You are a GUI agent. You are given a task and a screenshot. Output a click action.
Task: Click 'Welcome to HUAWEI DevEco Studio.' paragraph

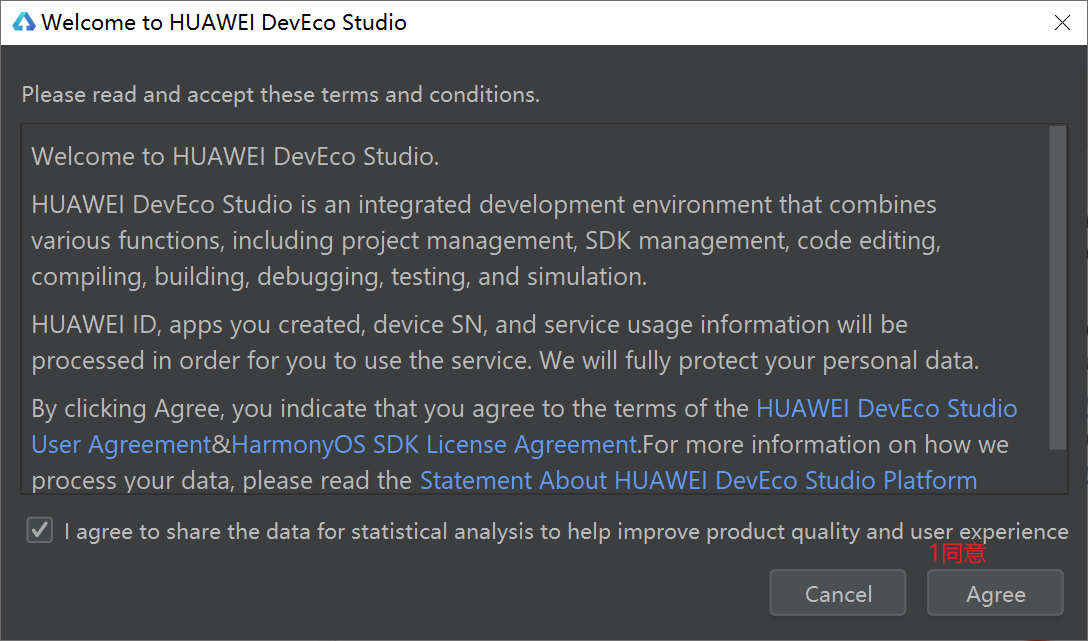[235, 157]
